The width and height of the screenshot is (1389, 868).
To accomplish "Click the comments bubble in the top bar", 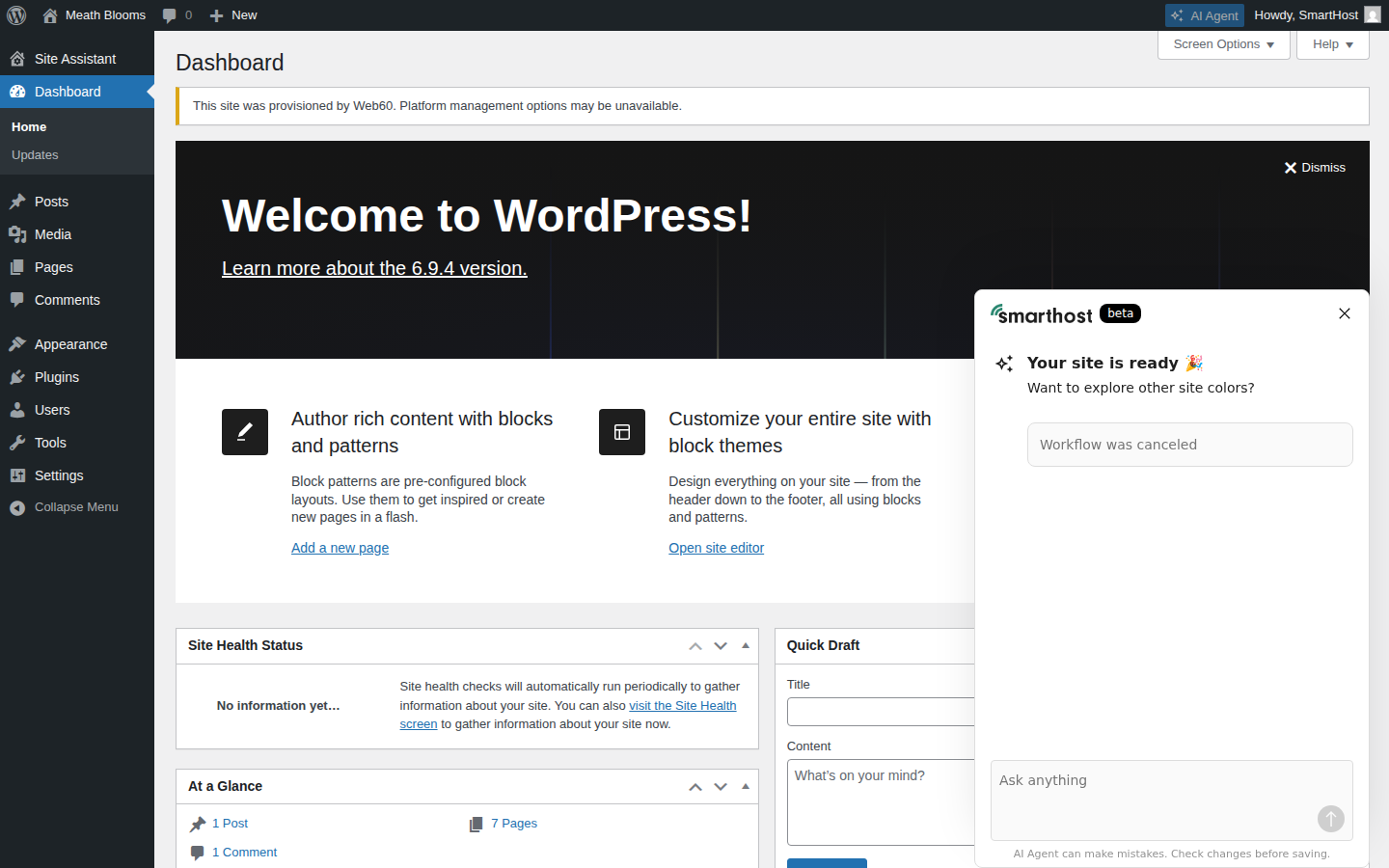I will point(171,14).
